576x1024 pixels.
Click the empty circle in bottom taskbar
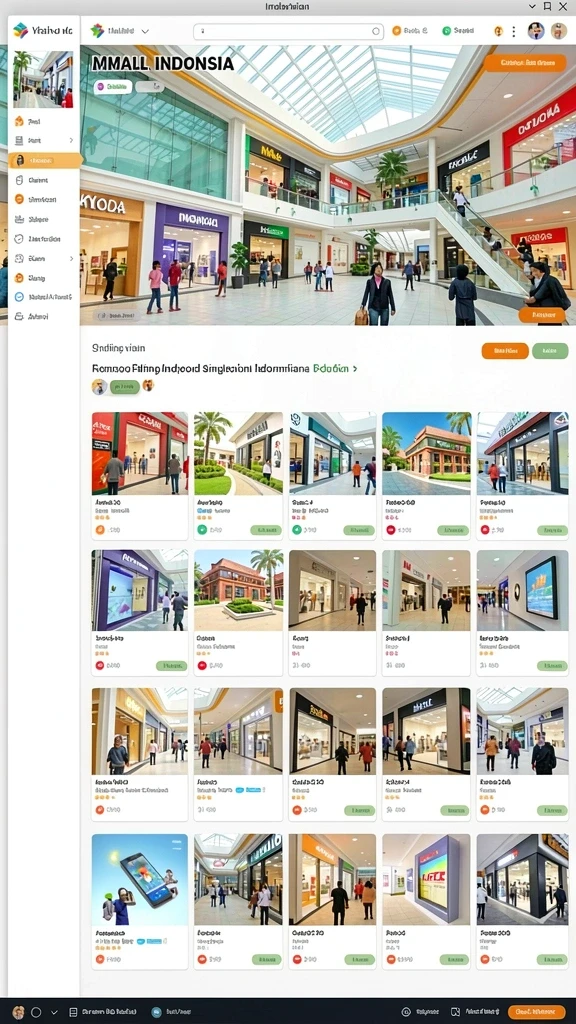point(36,1012)
